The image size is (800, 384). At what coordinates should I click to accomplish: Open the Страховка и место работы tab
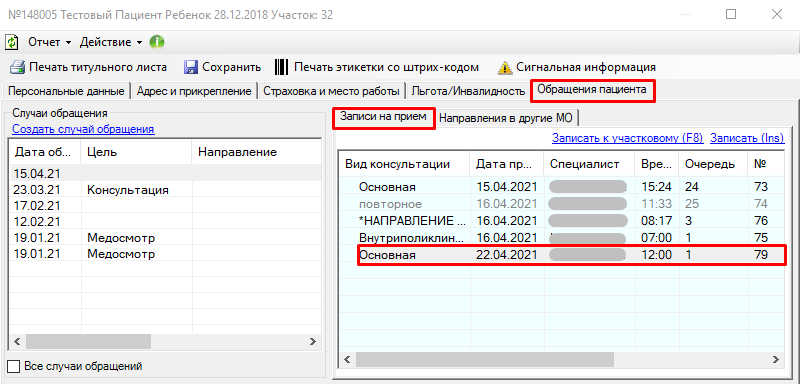[331, 91]
